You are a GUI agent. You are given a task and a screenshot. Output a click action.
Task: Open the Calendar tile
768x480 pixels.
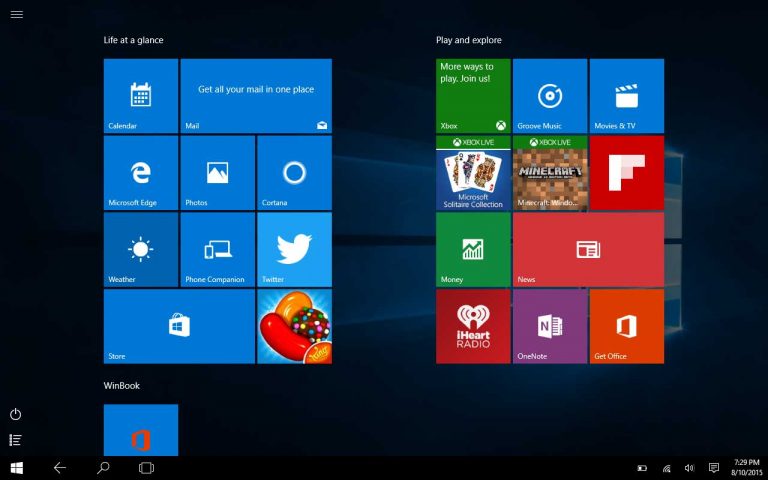pyautogui.click(x=141, y=96)
